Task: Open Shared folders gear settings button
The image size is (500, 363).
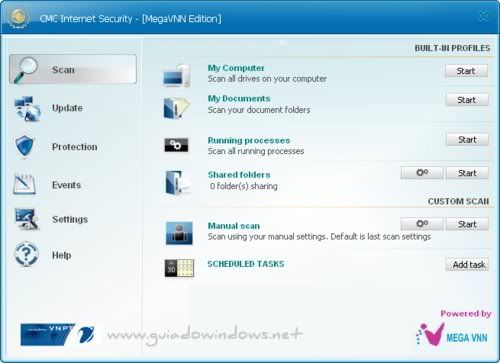Action: (422, 173)
